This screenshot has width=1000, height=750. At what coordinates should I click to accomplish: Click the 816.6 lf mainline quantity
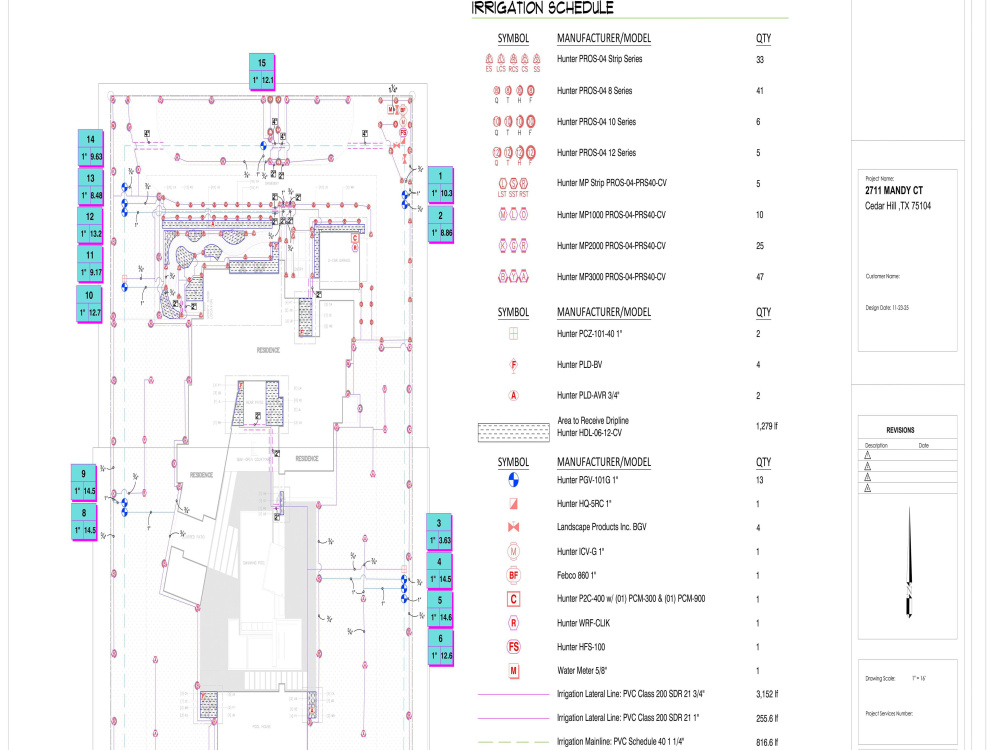pos(767,742)
